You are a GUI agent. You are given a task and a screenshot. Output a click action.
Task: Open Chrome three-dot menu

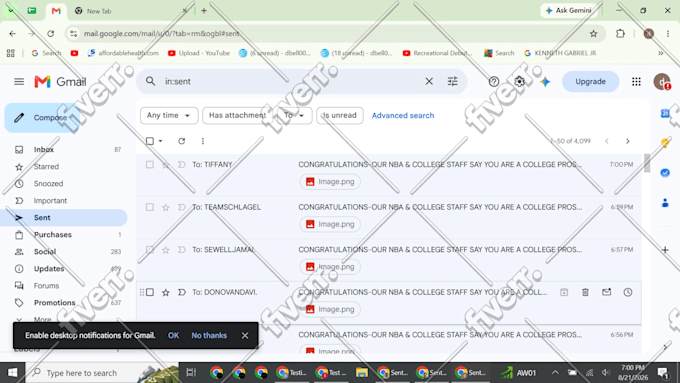click(667, 33)
